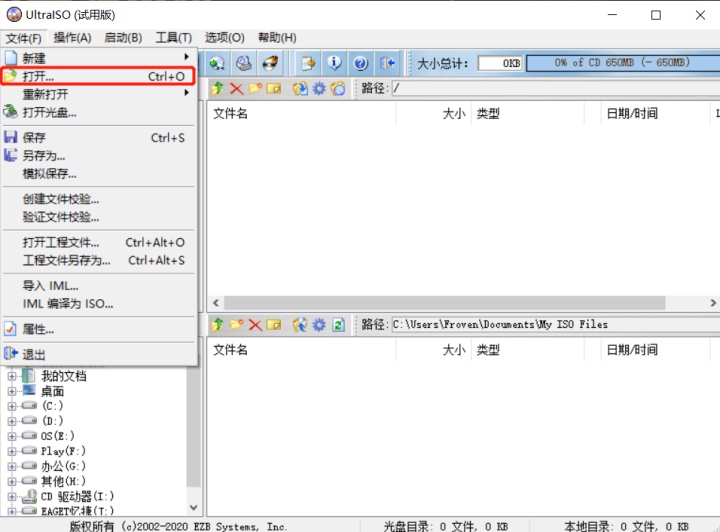
Task: Expand the CD 驱动器(I:) node
Action: (12, 497)
